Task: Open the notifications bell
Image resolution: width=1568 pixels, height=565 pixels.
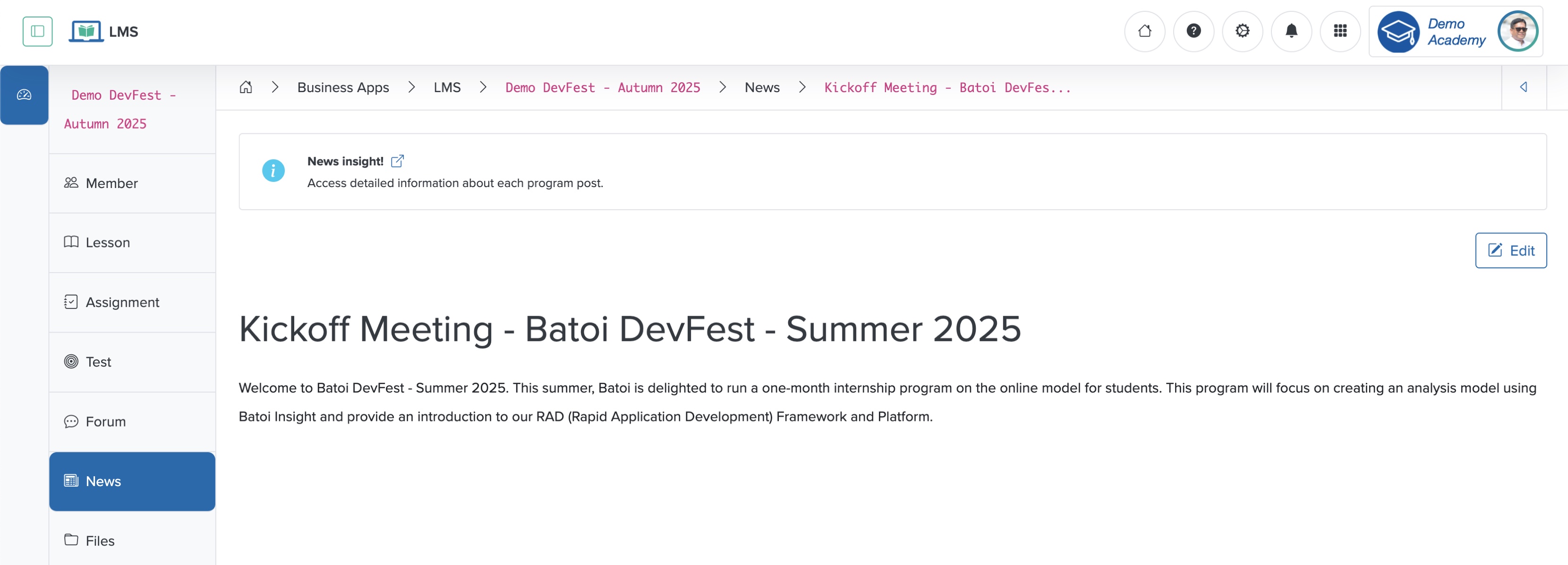Action: tap(1291, 31)
